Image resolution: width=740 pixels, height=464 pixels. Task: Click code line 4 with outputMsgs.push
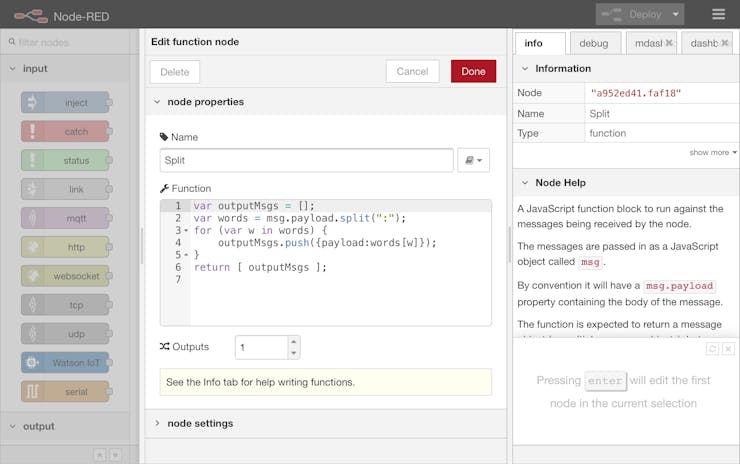[x=327, y=243]
